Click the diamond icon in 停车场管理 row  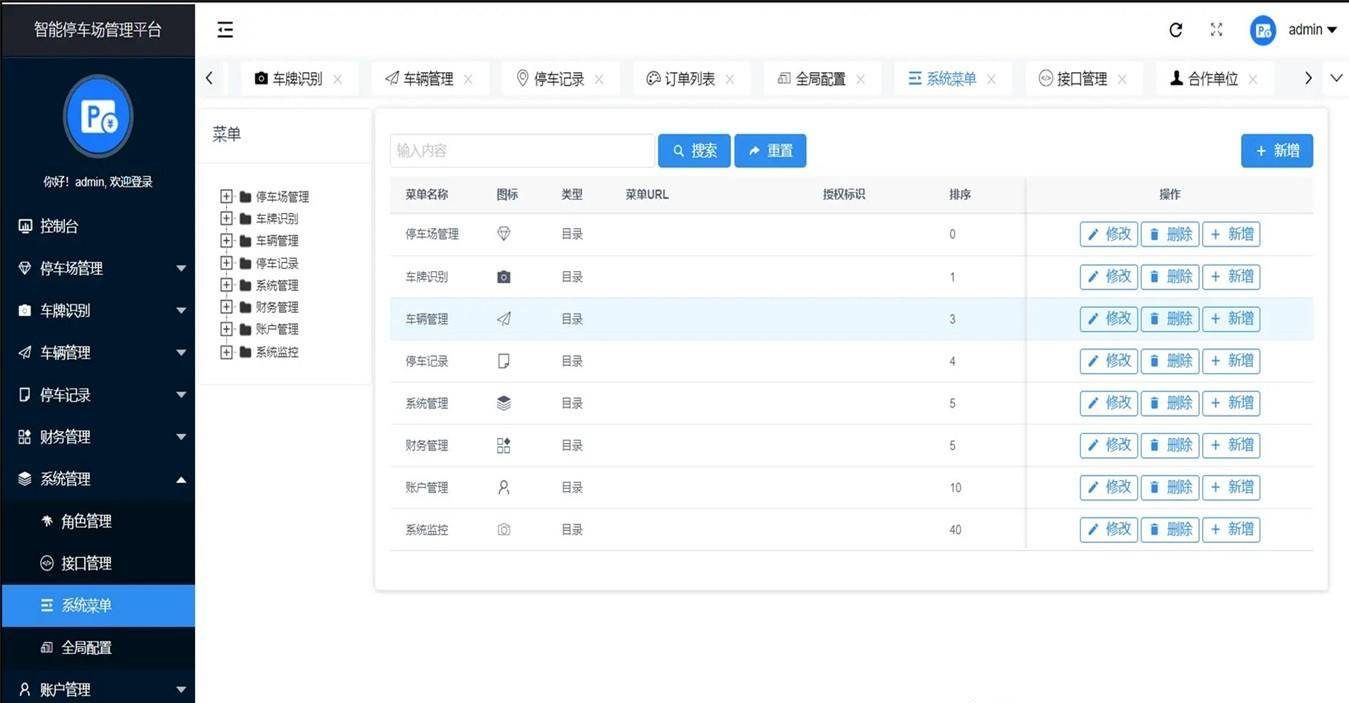click(x=504, y=234)
